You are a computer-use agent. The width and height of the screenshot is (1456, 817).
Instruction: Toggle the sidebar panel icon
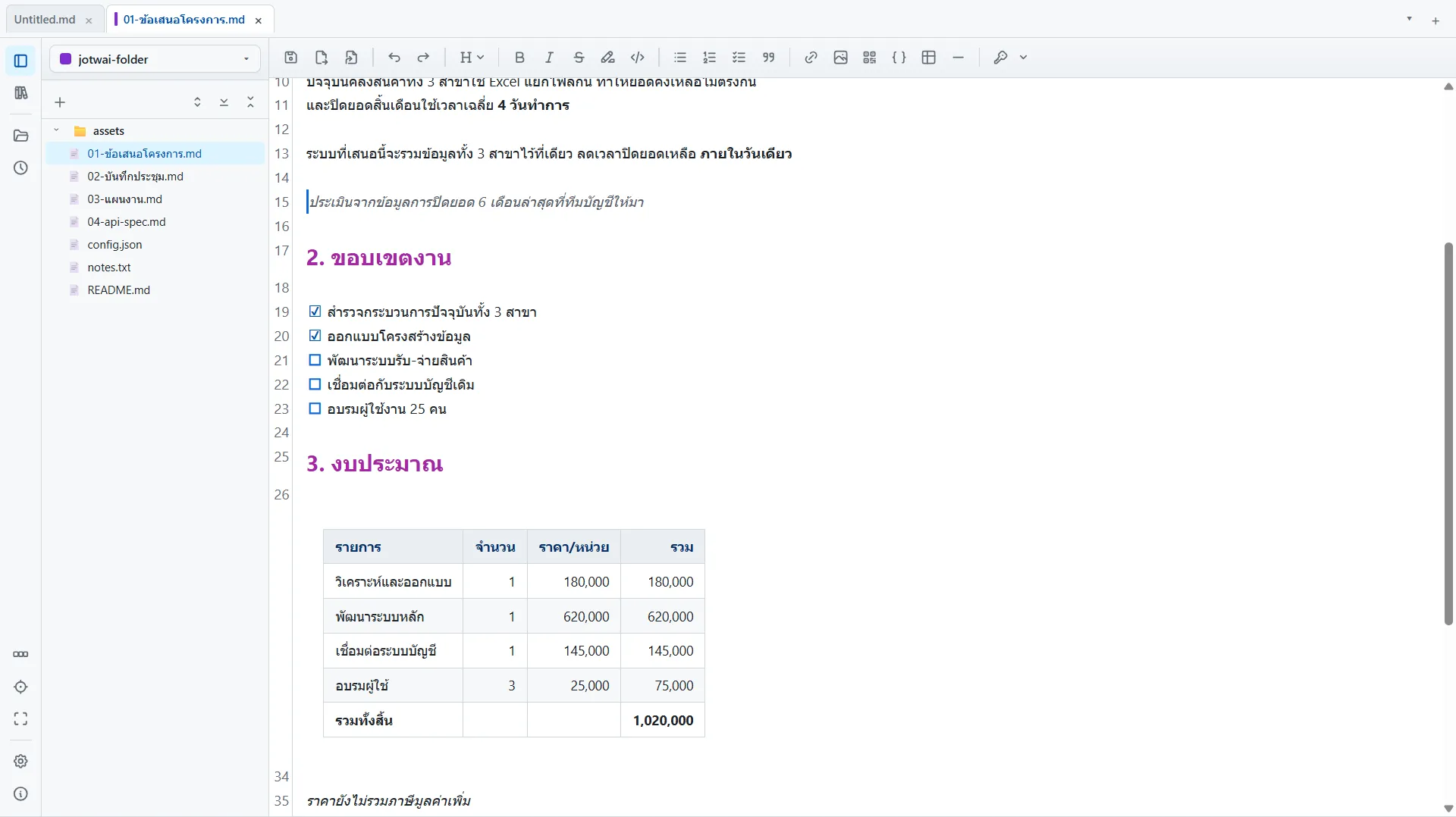tap(20, 61)
